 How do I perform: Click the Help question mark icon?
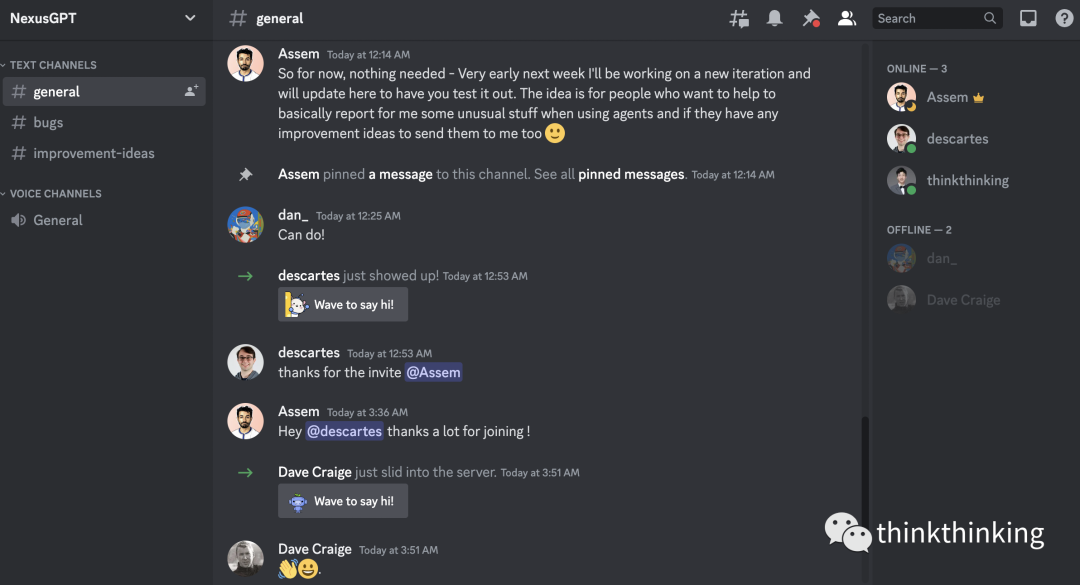[1064, 18]
